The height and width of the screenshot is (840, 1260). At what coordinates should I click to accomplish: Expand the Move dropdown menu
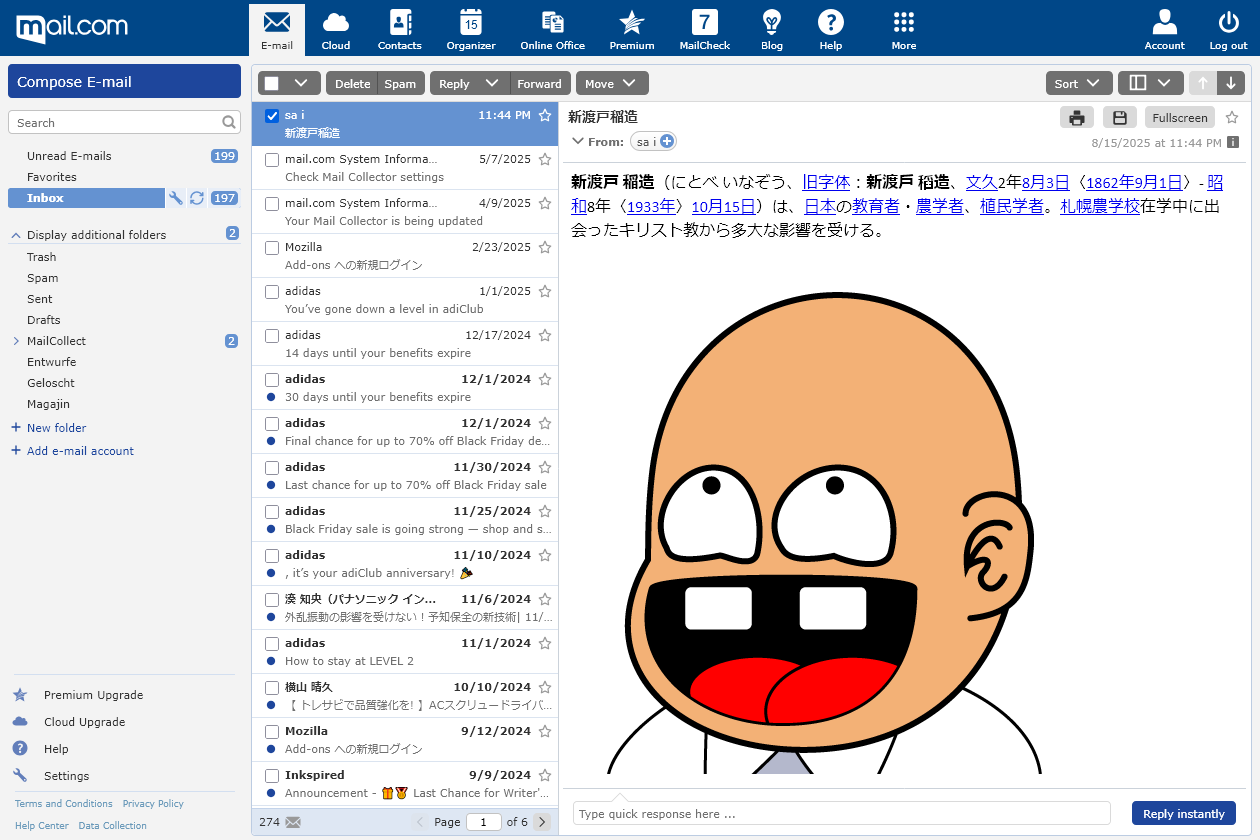point(612,84)
